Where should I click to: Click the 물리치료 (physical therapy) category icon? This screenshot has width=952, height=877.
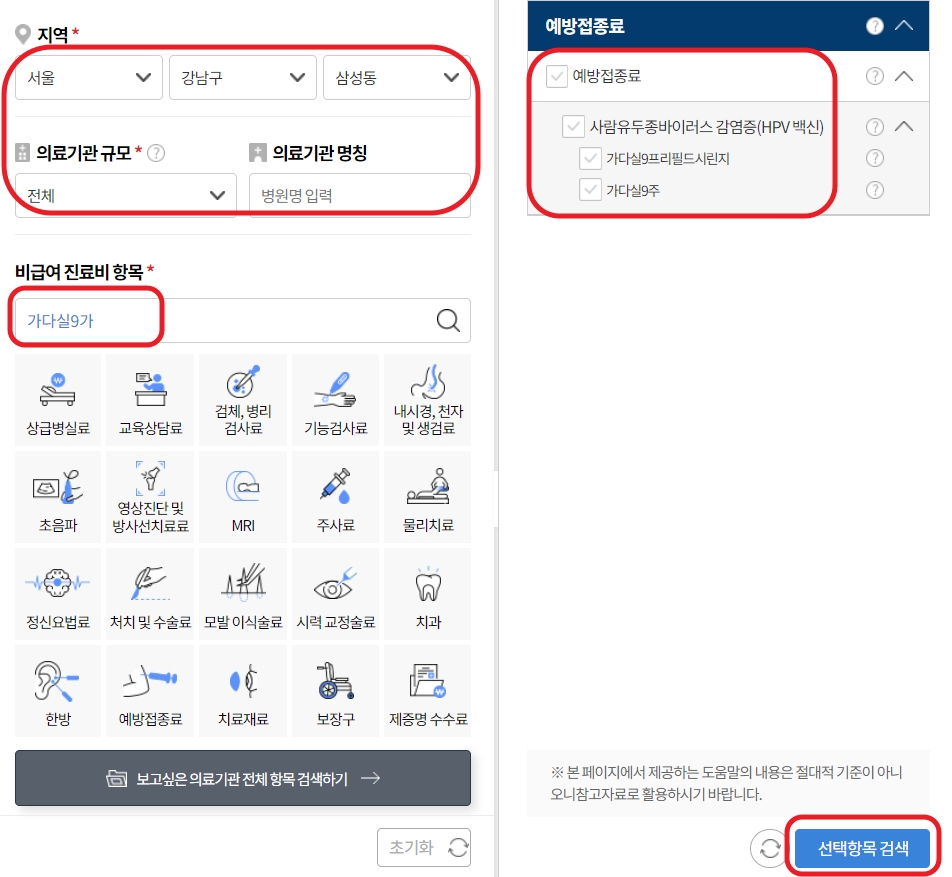[427, 497]
